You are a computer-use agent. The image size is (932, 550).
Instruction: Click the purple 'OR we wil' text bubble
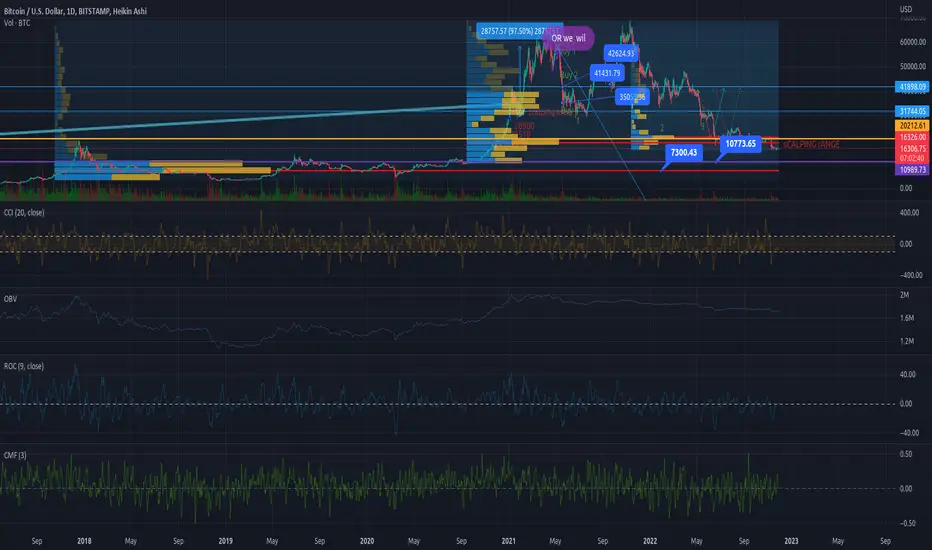(568, 38)
